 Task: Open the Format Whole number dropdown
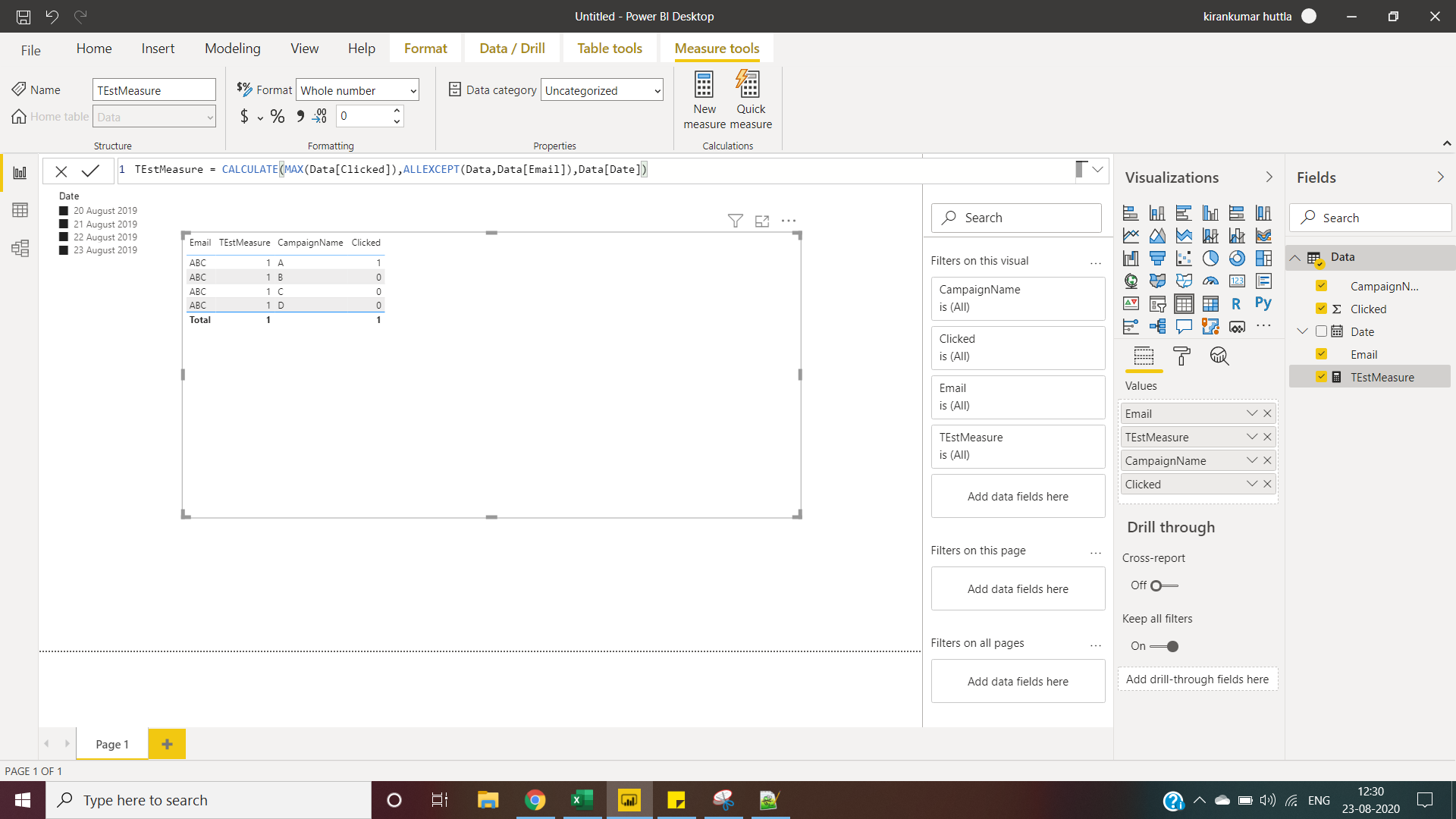click(x=357, y=90)
